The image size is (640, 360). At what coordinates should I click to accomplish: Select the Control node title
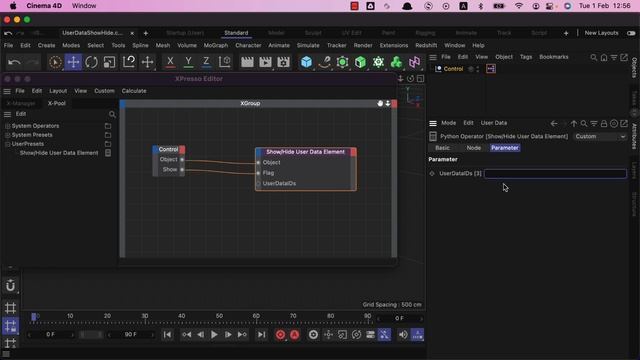(168, 149)
